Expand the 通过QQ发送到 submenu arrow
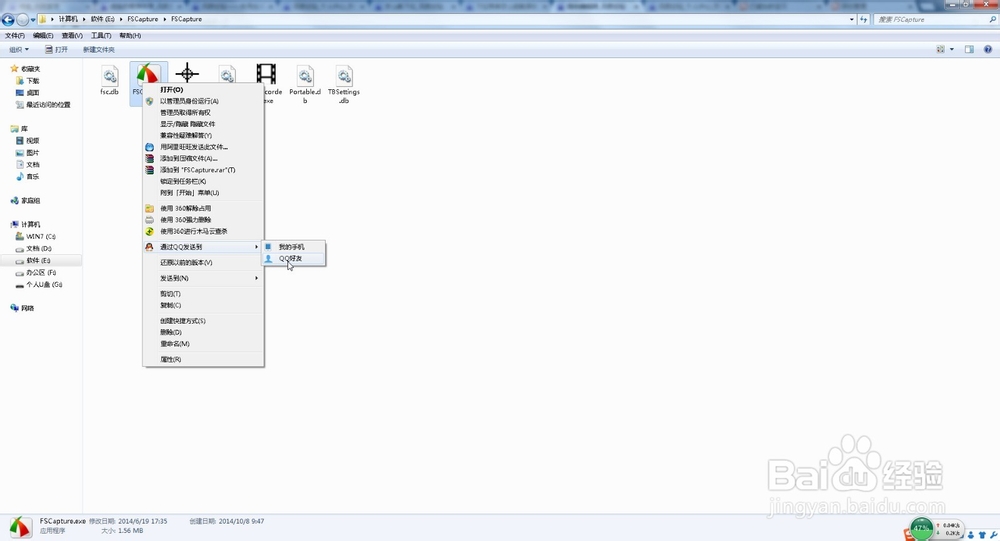Viewport: 1000px width, 541px height. coord(256,247)
